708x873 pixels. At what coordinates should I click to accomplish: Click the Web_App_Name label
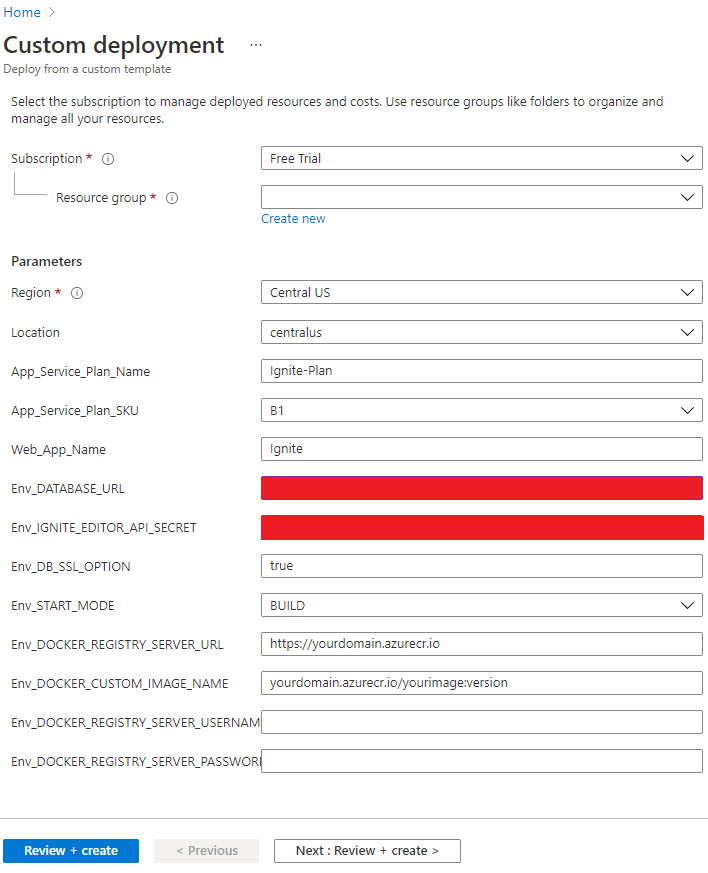pyautogui.click(x=58, y=450)
